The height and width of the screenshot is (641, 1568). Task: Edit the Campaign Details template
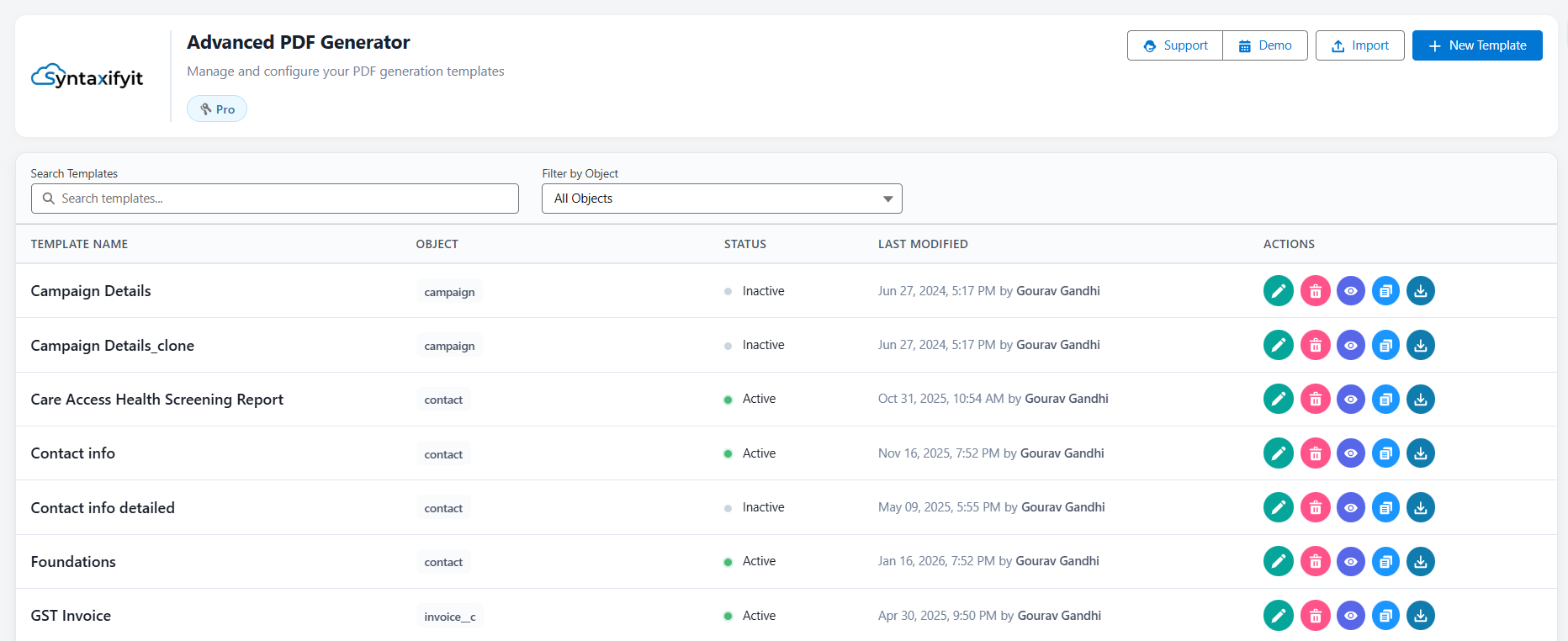(x=1278, y=291)
